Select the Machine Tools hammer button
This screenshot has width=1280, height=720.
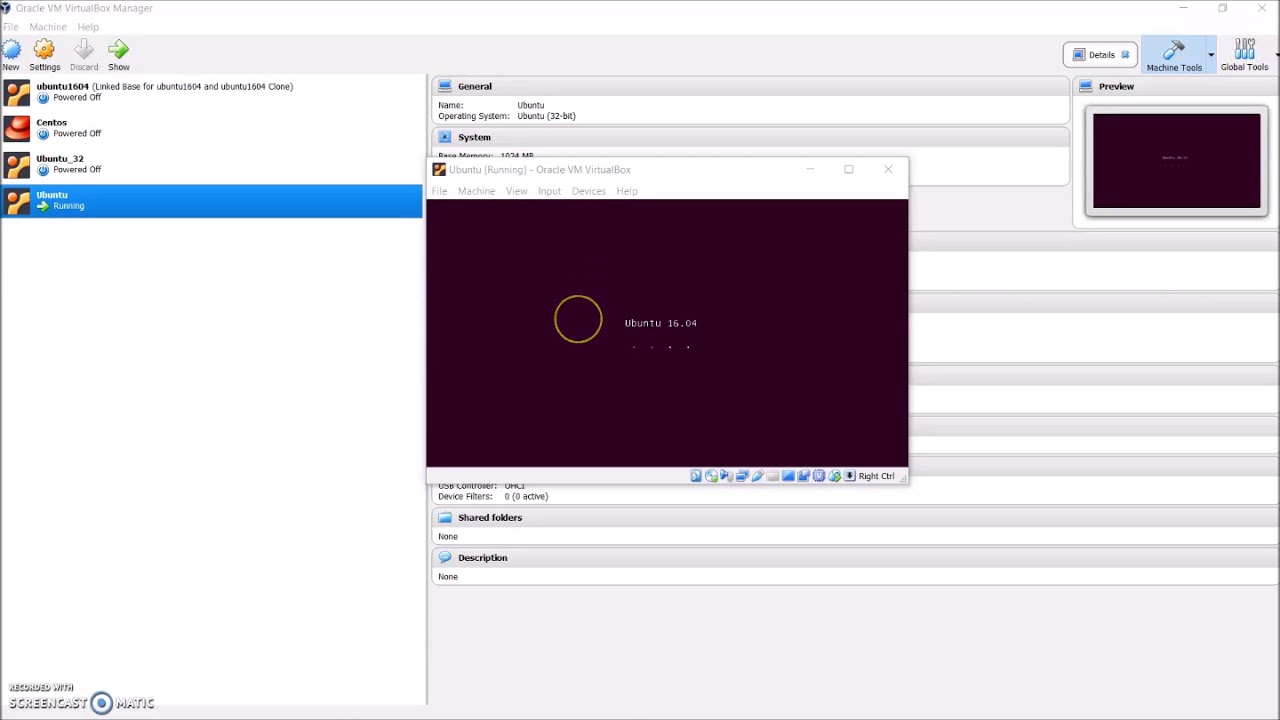(x=1174, y=55)
